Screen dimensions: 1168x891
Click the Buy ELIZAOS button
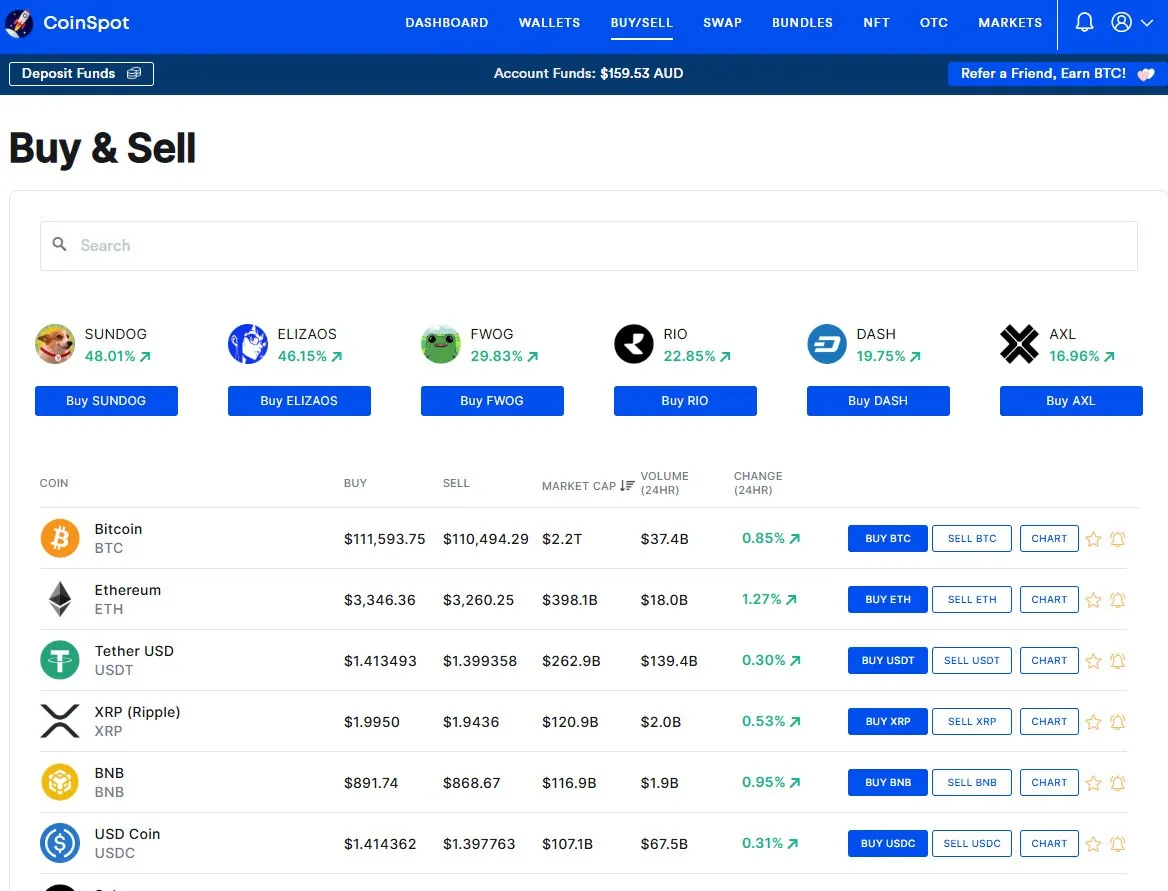299,401
